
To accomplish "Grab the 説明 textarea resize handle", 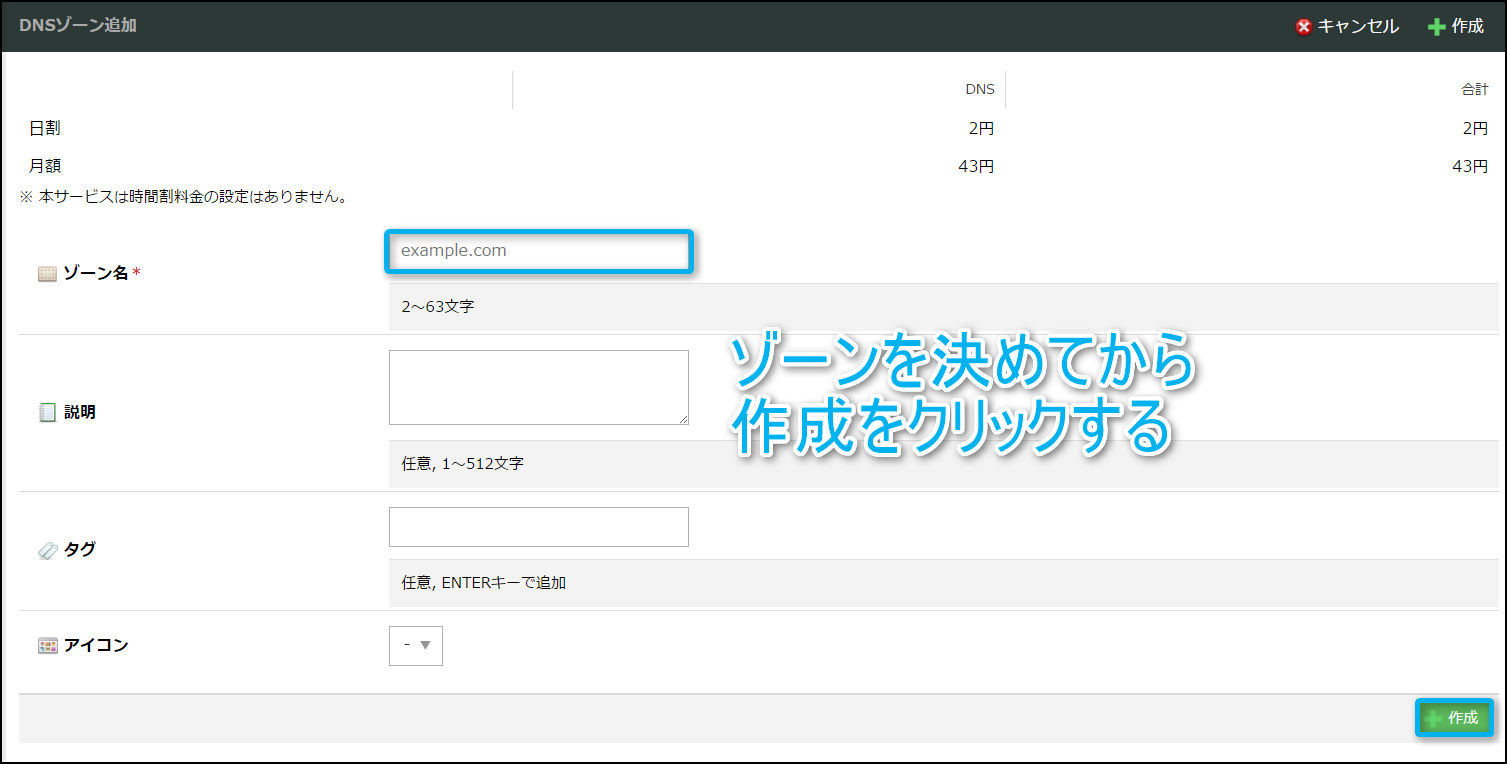I will tap(683, 419).
